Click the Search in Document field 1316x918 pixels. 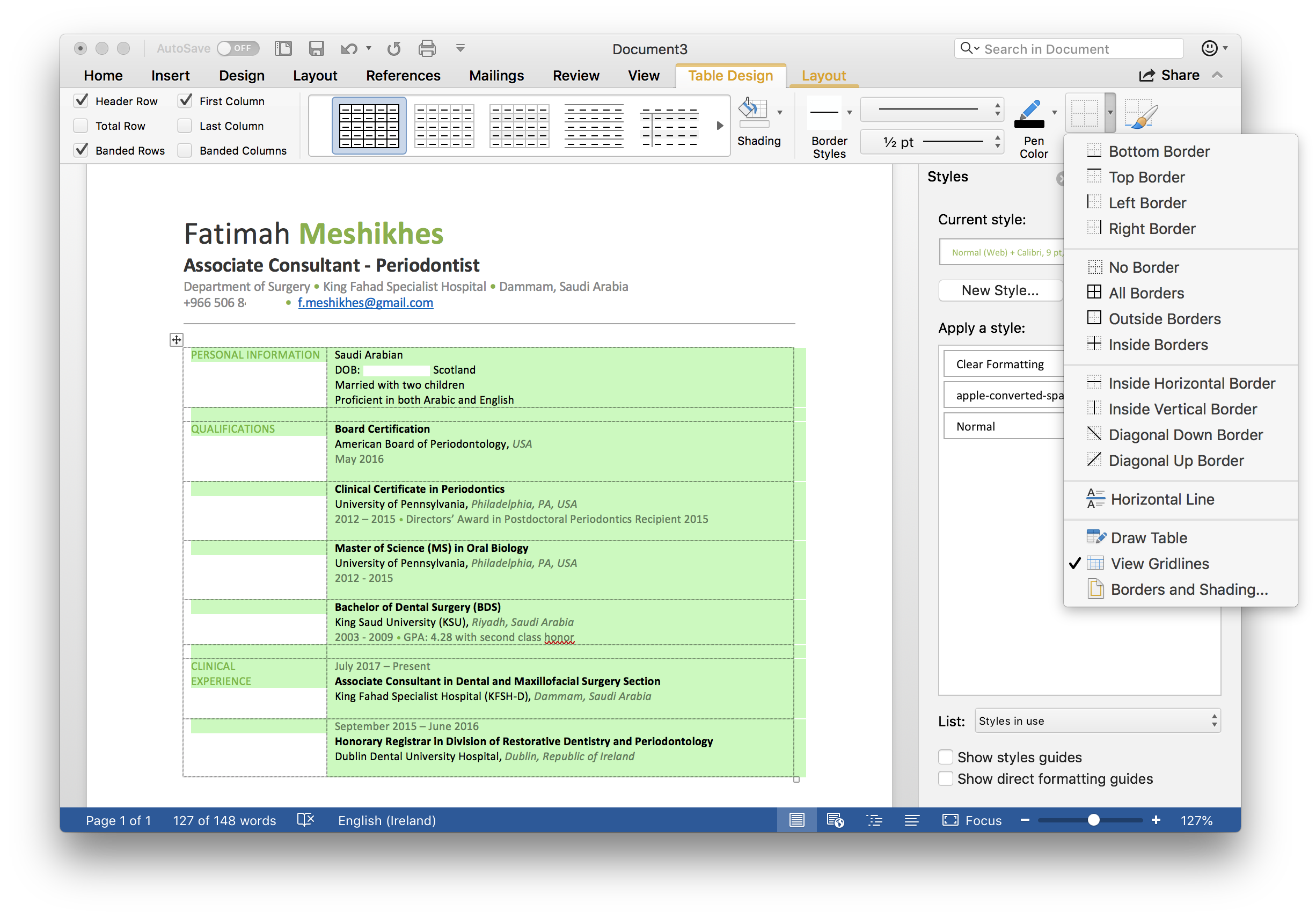(1070, 49)
